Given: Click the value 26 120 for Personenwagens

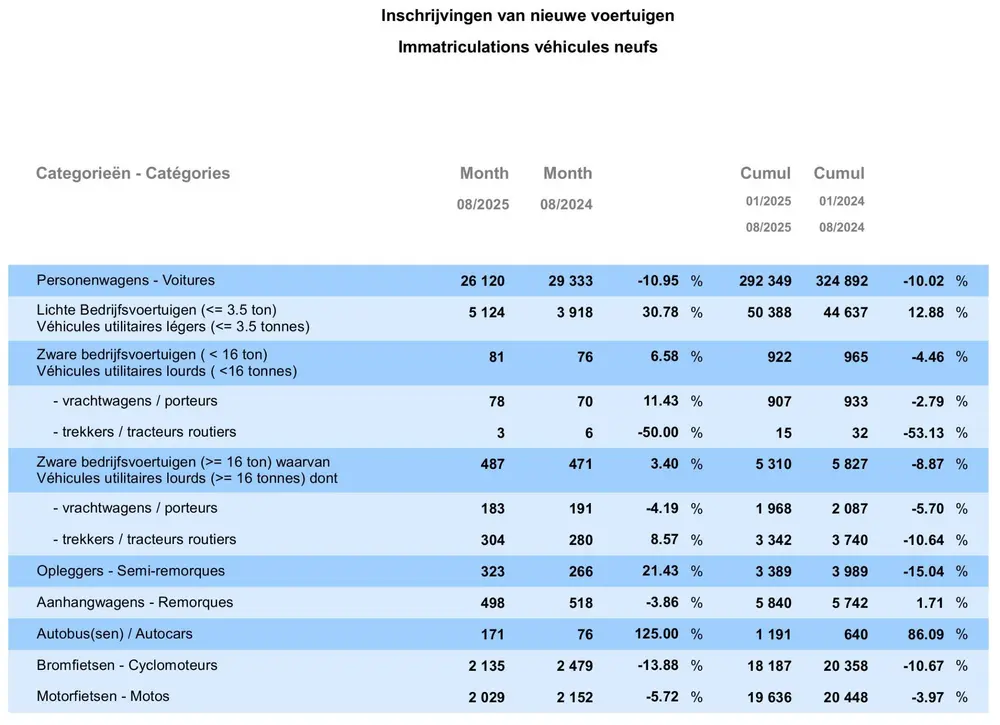Looking at the screenshot, I should point(482,281).
